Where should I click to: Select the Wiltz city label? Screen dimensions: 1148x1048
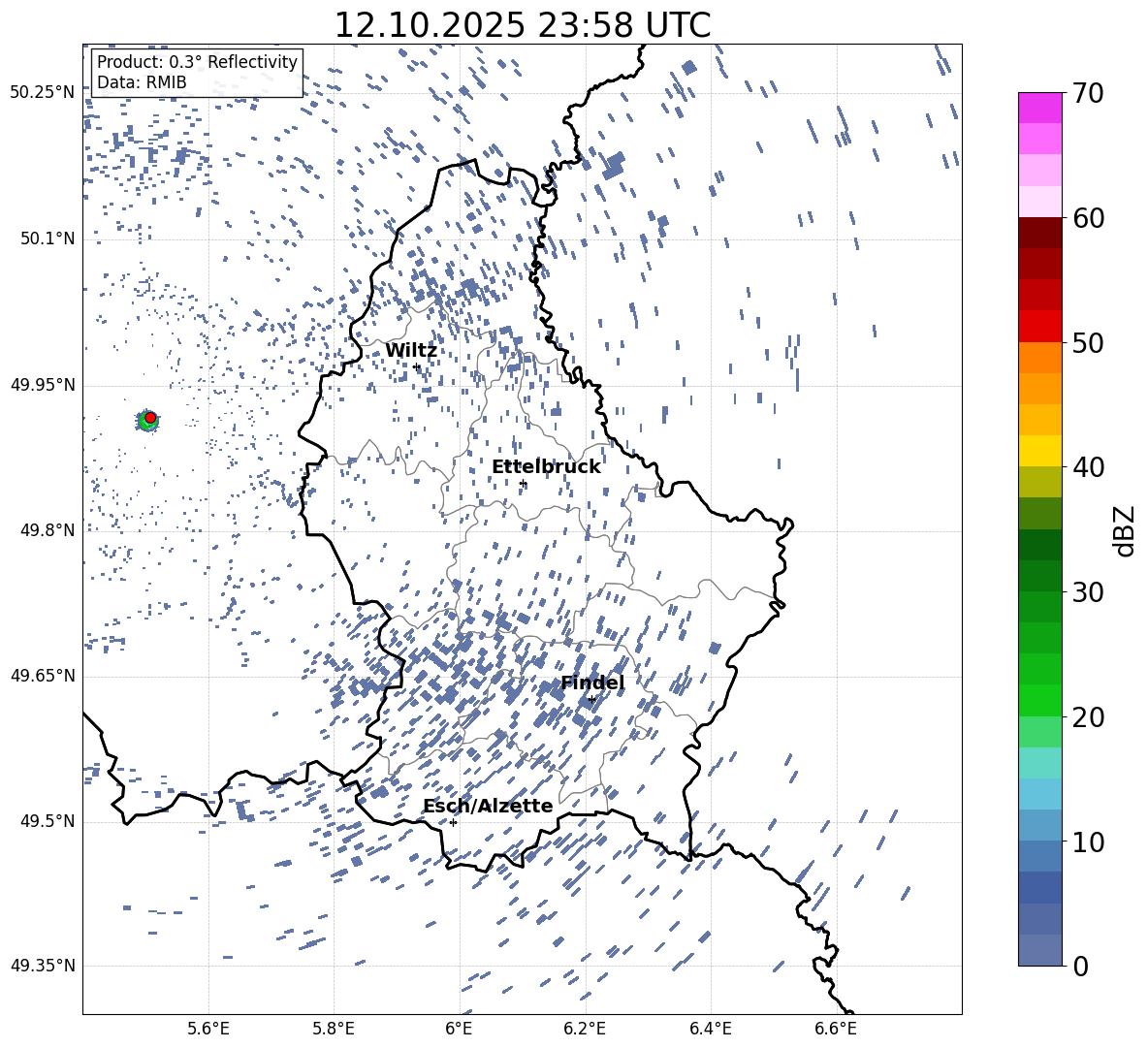[411, 350]
